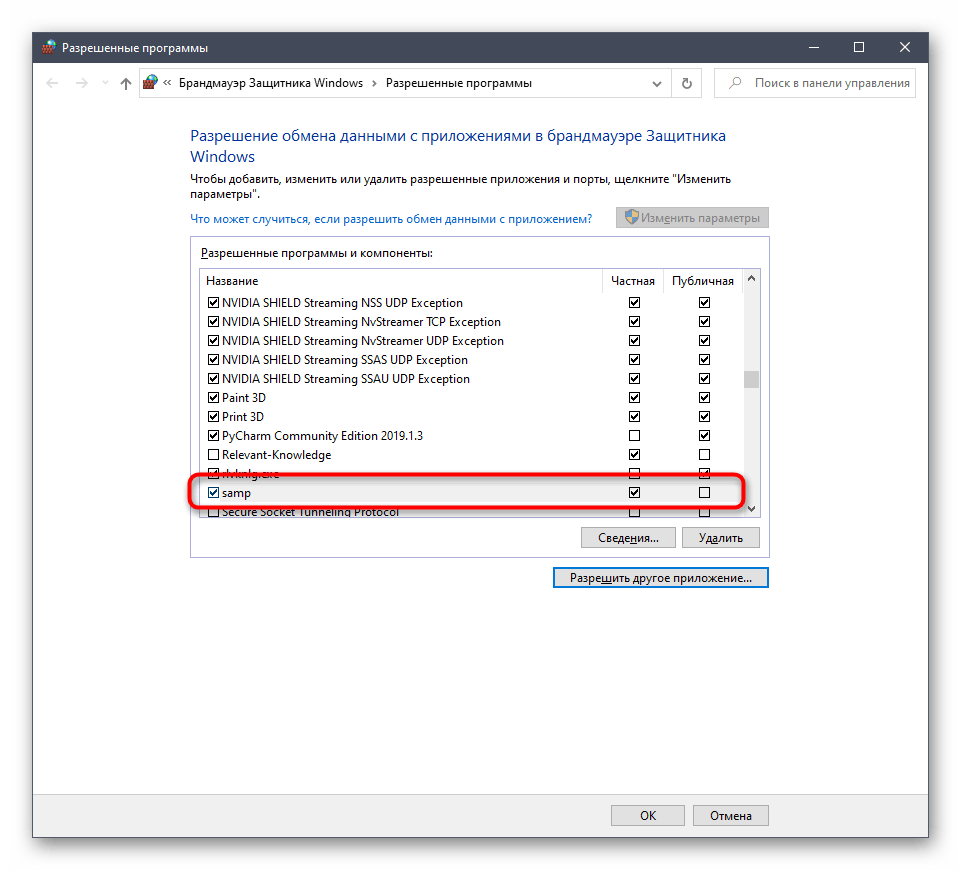Open link about risks of allowing apps
This screenshot has height=870, width=961.
(391, 218)
